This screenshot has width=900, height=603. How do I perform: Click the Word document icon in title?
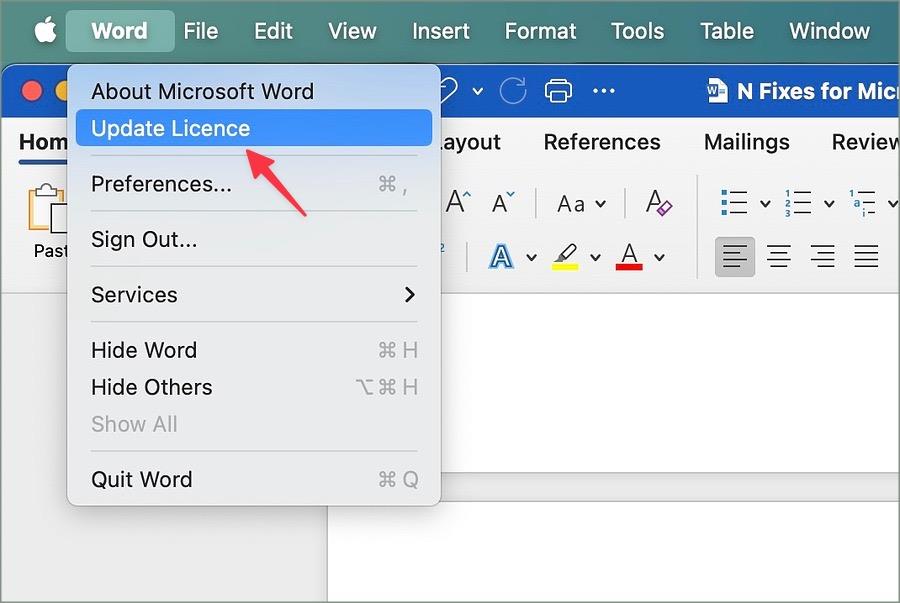click(x=717, y=91)
